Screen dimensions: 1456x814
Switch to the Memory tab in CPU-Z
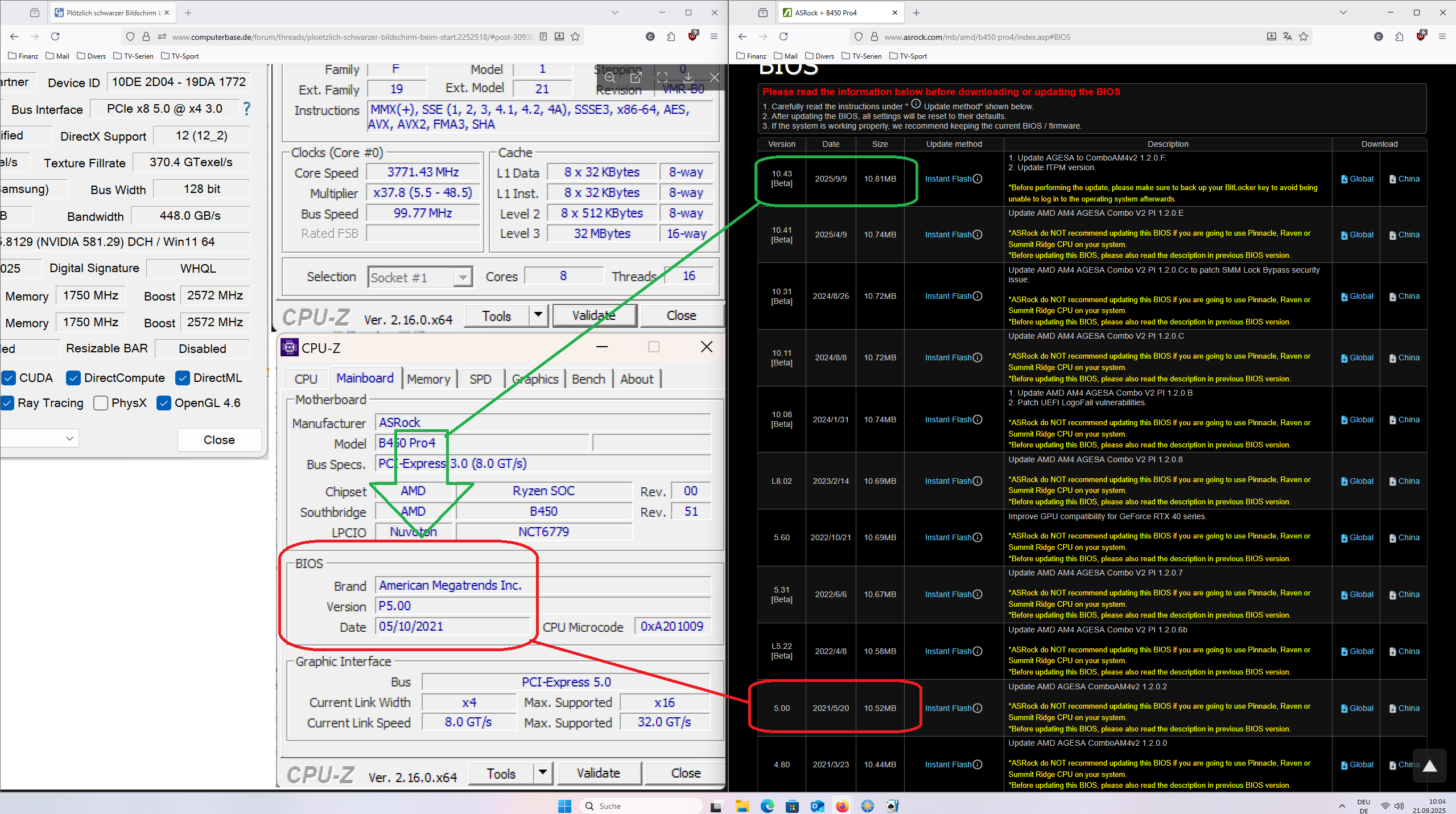[x=428, y=379]
